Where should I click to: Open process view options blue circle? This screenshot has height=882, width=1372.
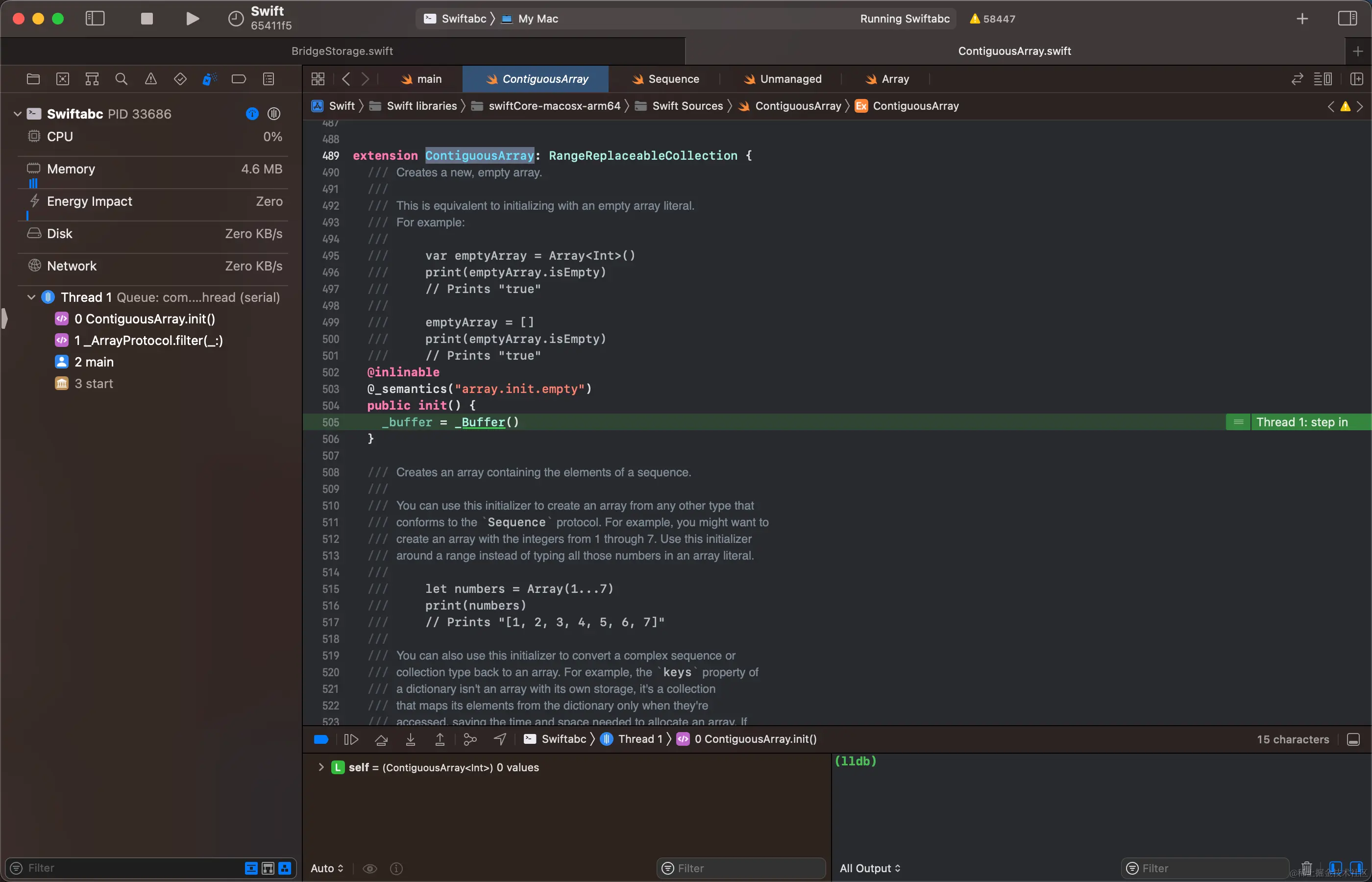point(252,114)
